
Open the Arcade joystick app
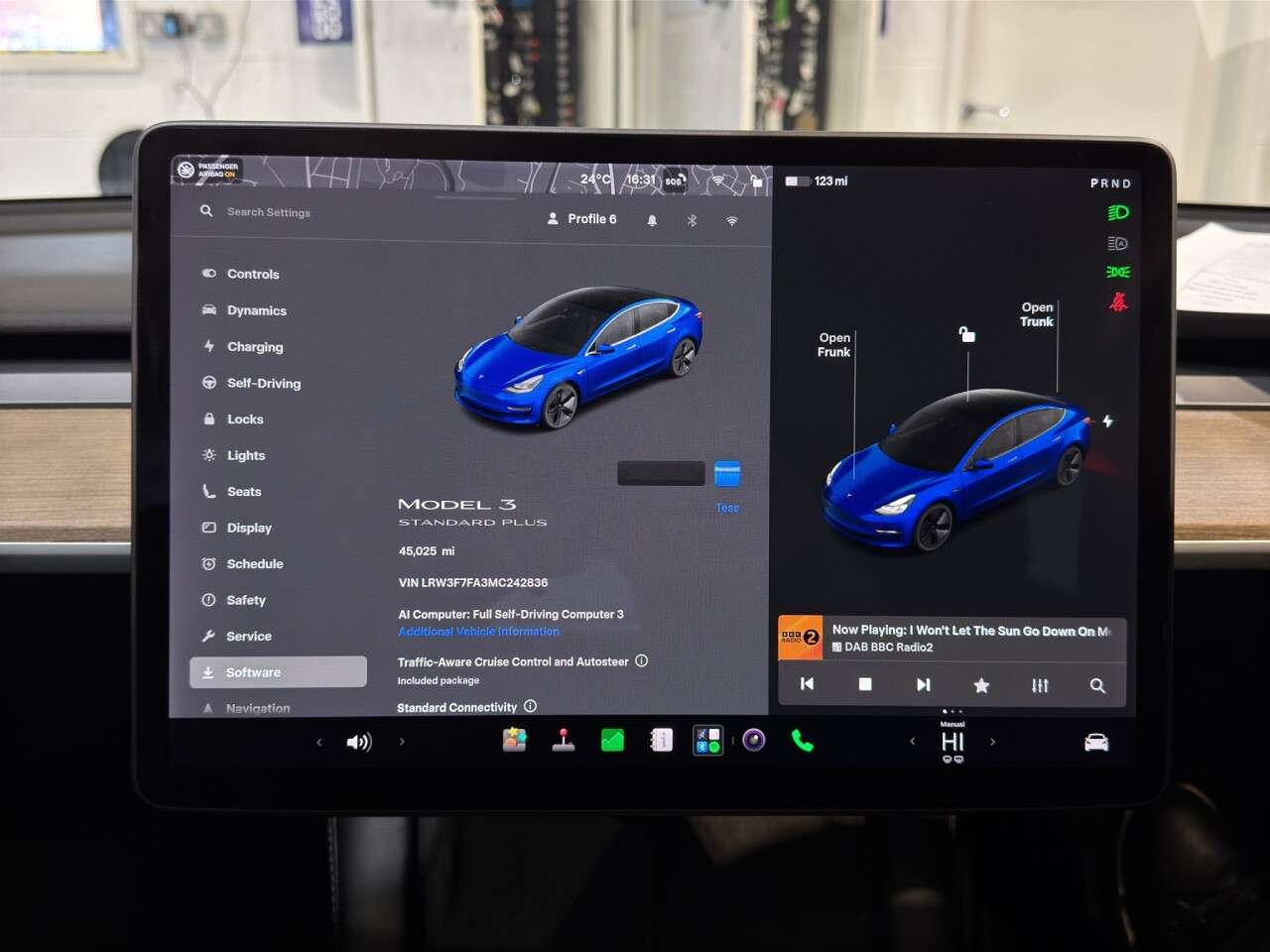[564, 740]
